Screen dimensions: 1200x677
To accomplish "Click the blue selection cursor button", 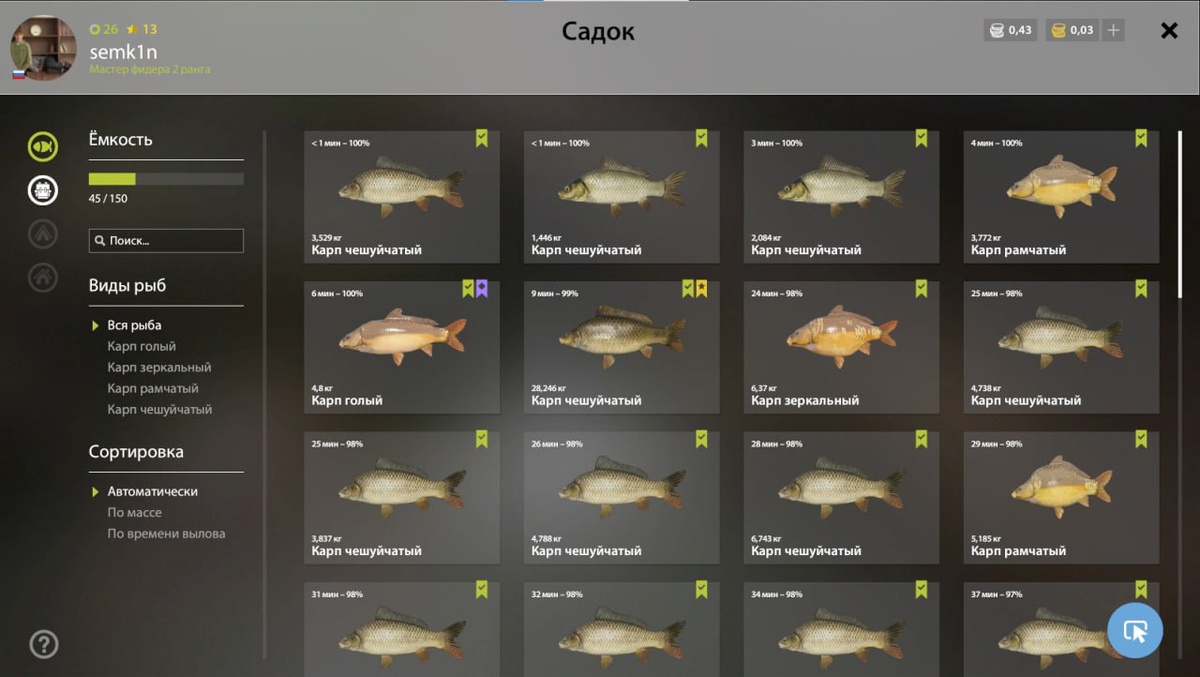I will [1135, 630].
